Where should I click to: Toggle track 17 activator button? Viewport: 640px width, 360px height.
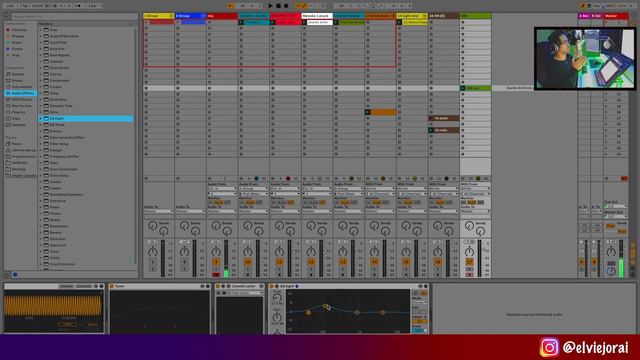pos(469,262)
